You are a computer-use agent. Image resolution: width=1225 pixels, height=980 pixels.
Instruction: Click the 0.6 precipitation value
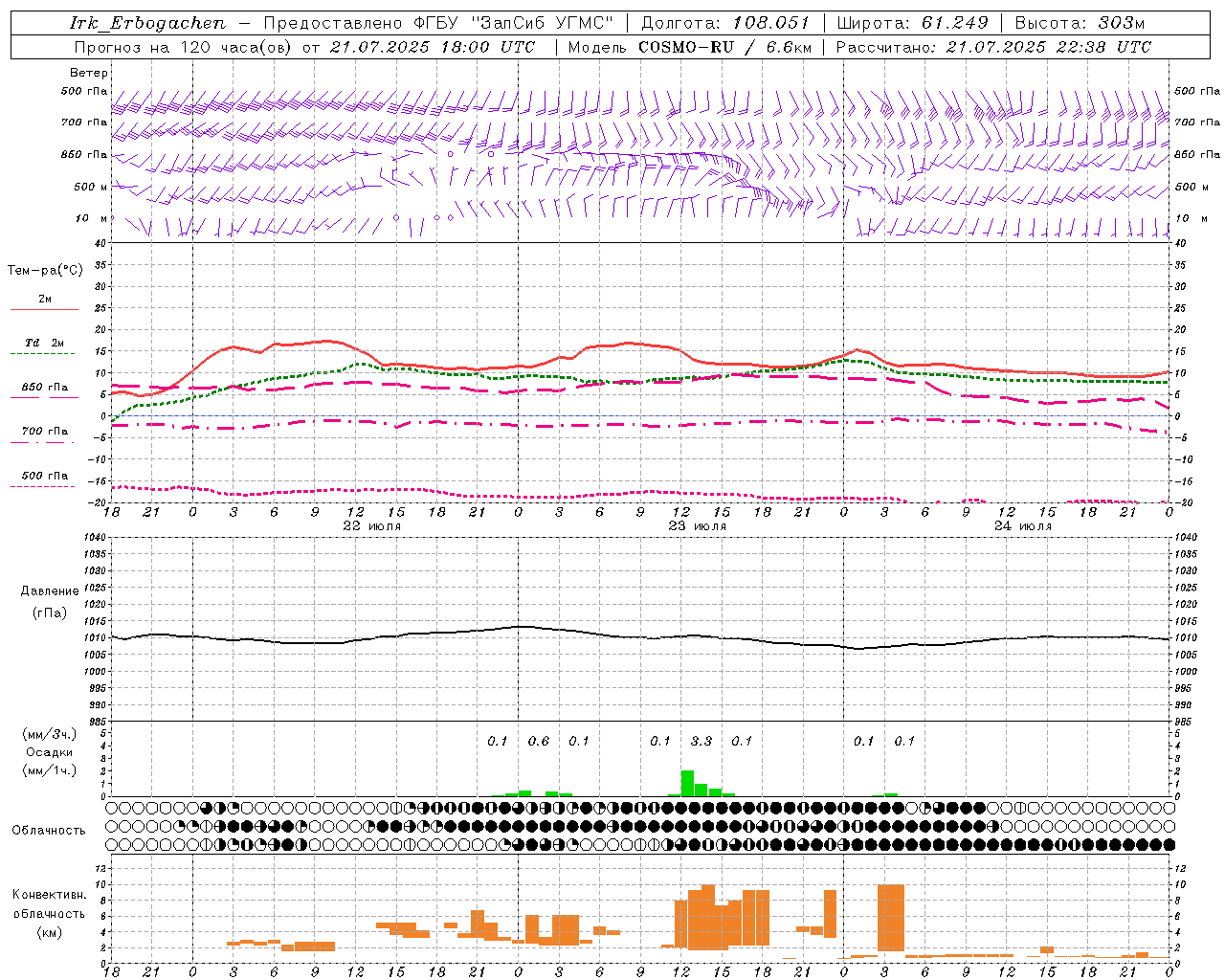coord(539,741)
